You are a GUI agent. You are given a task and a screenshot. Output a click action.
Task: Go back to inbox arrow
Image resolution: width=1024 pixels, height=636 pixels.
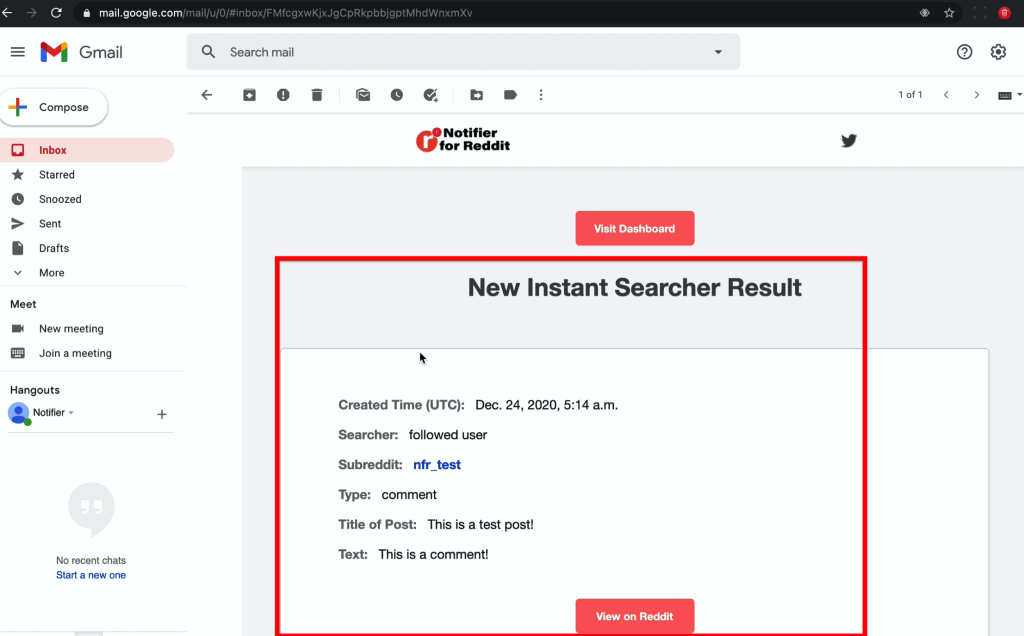206,95
